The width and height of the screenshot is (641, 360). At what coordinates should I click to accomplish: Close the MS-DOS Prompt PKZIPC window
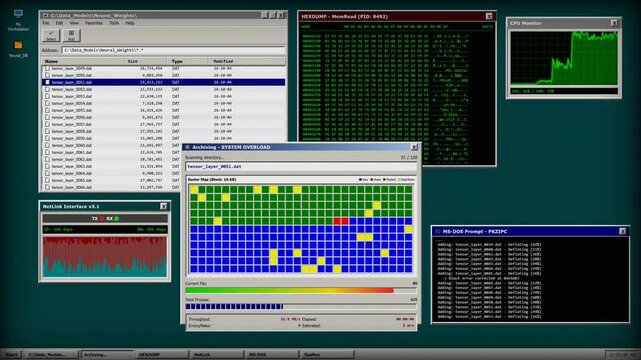[622, 231]
